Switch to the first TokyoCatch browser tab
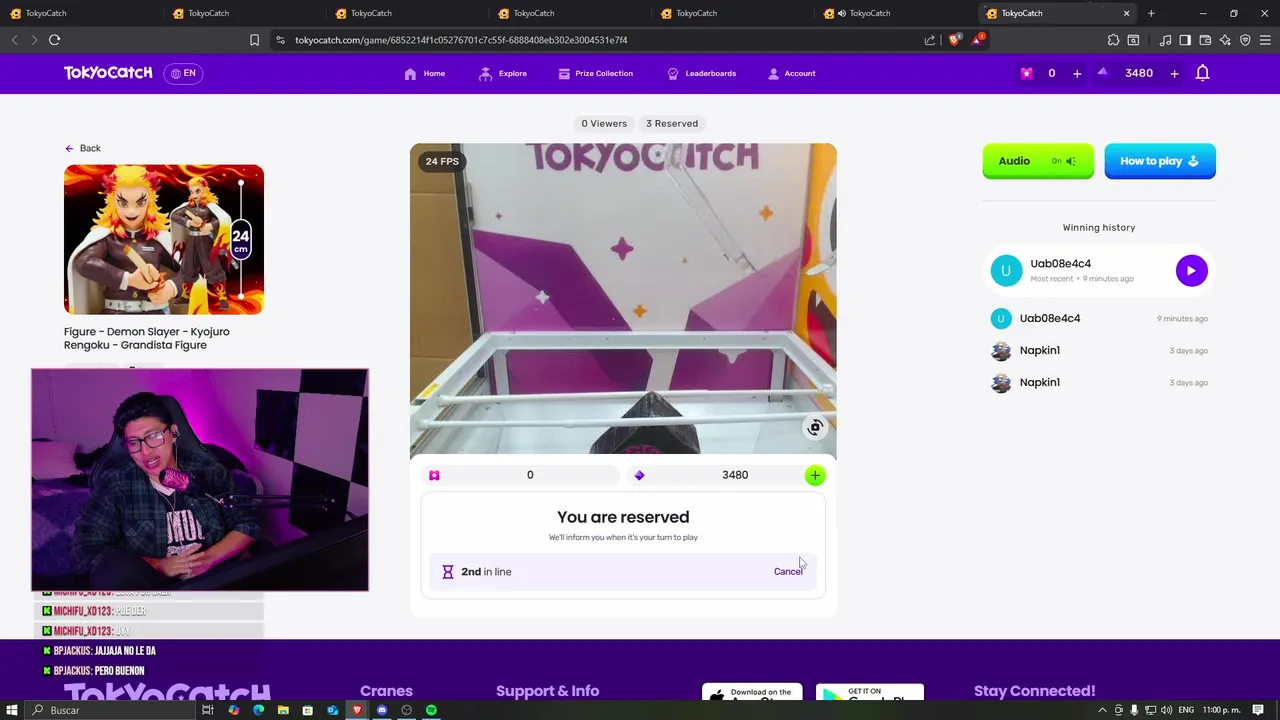The width and height of the screenshot is (1280, 720). (80, 13)
